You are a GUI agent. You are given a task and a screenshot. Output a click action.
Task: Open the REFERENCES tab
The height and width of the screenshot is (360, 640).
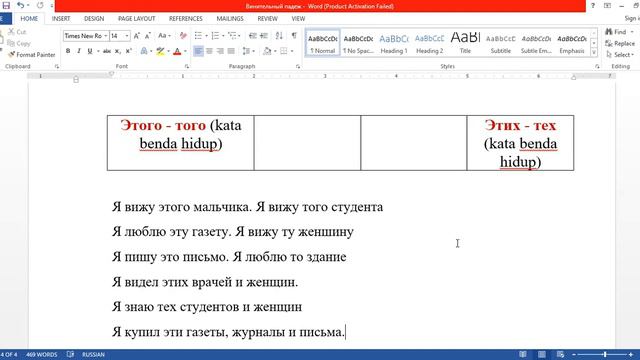pos(185,19)
